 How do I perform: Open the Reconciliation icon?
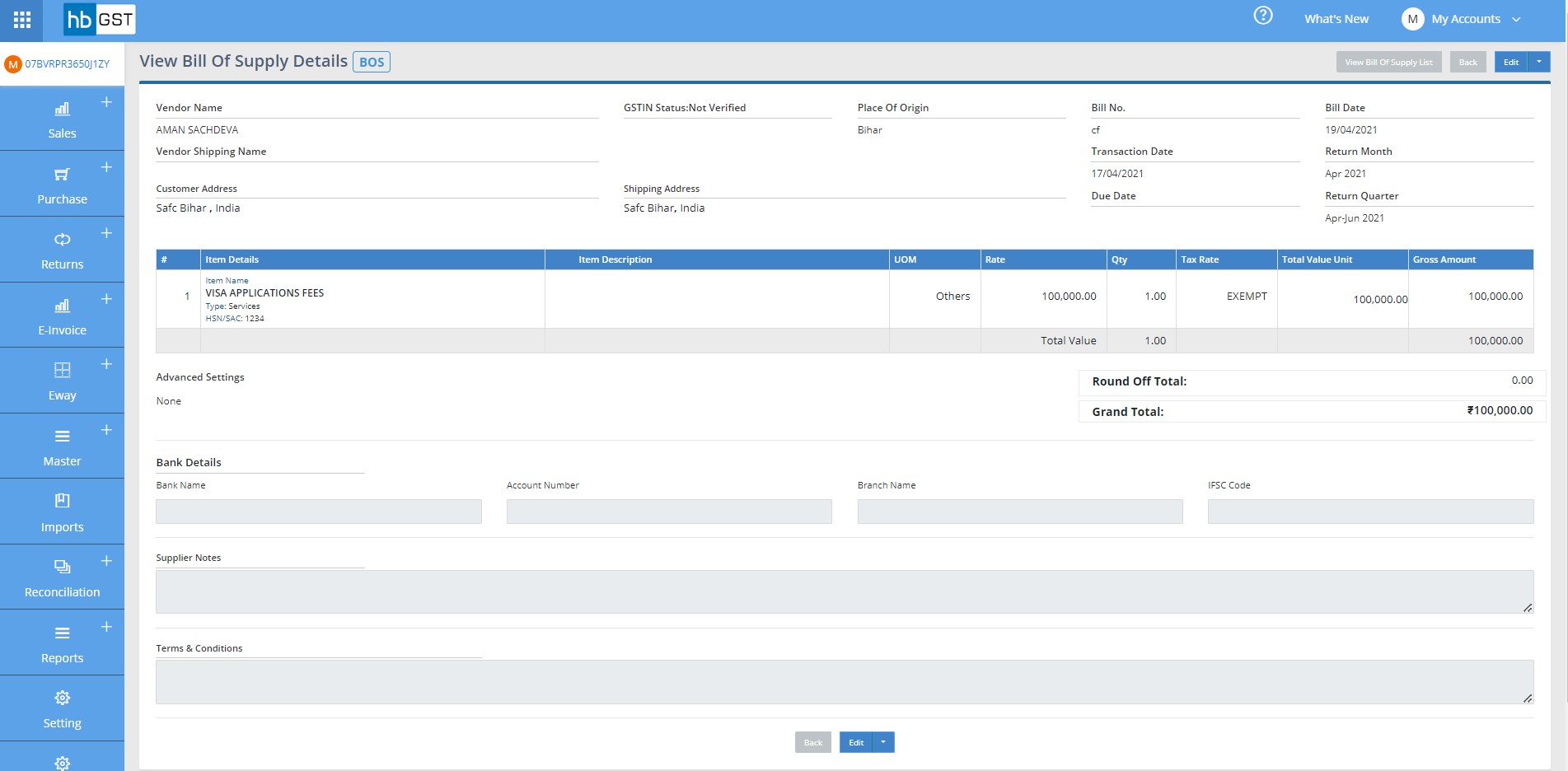tap(62, 567)
